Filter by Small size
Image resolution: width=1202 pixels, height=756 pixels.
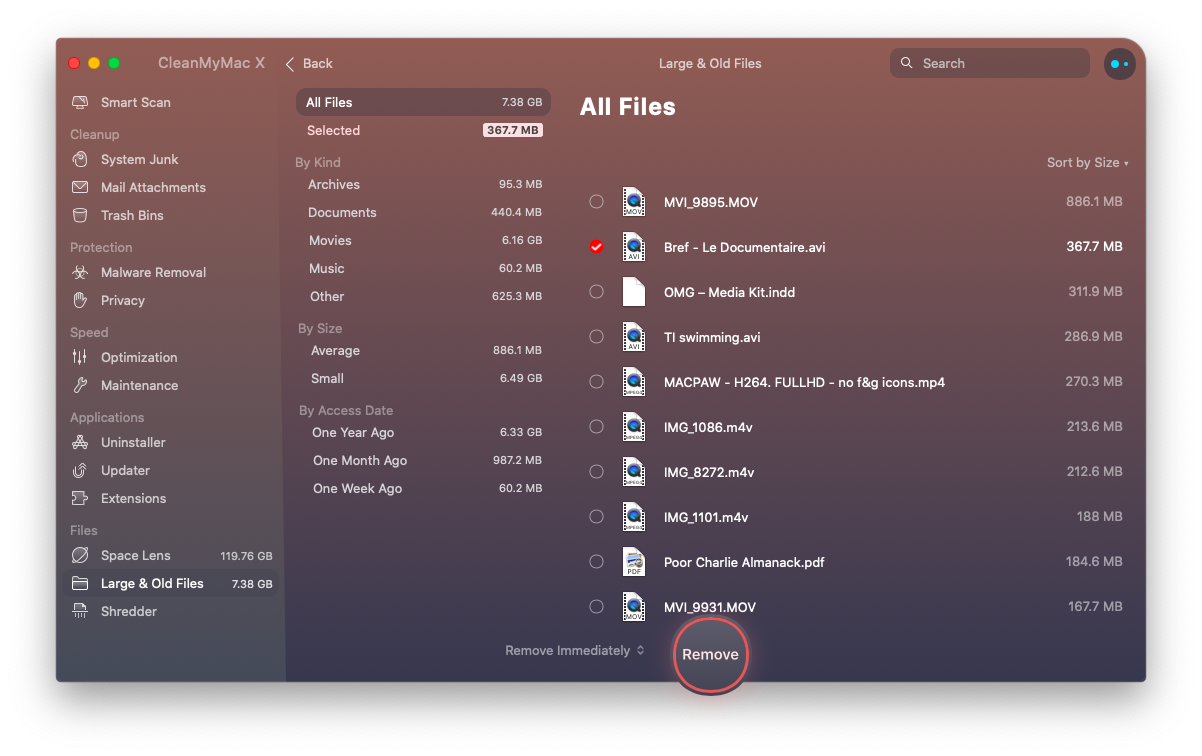point(423,379)
